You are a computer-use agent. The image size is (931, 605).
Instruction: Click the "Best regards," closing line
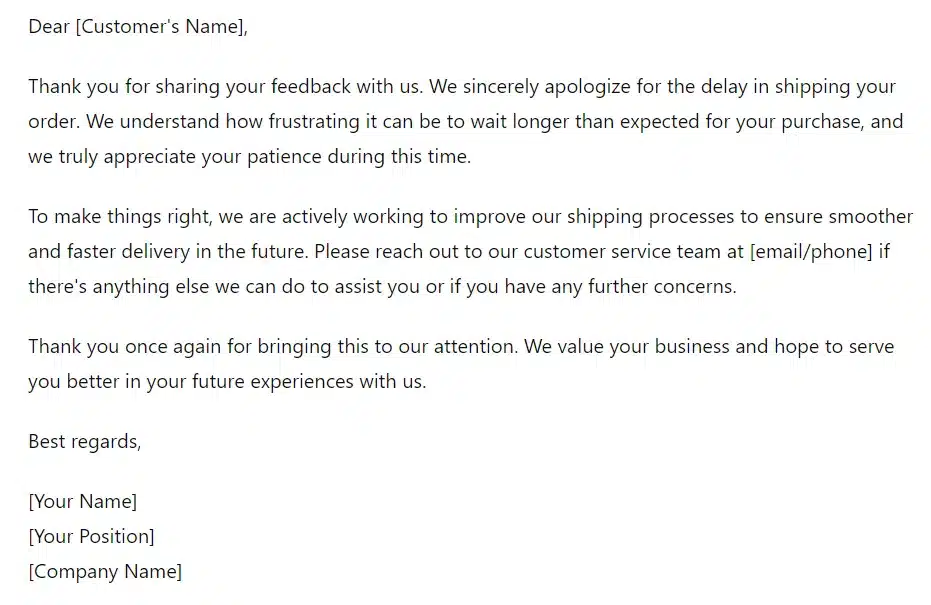85,441
